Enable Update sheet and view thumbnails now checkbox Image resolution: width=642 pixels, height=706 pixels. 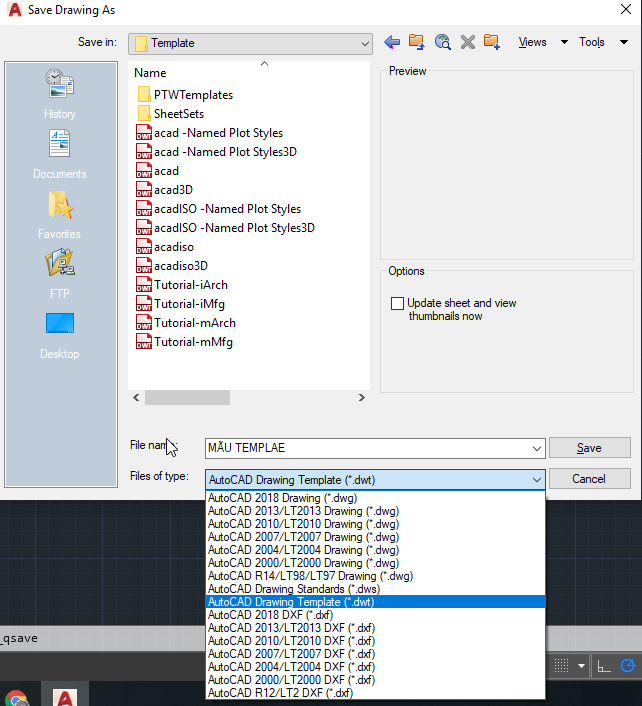(x=397, y=303)
